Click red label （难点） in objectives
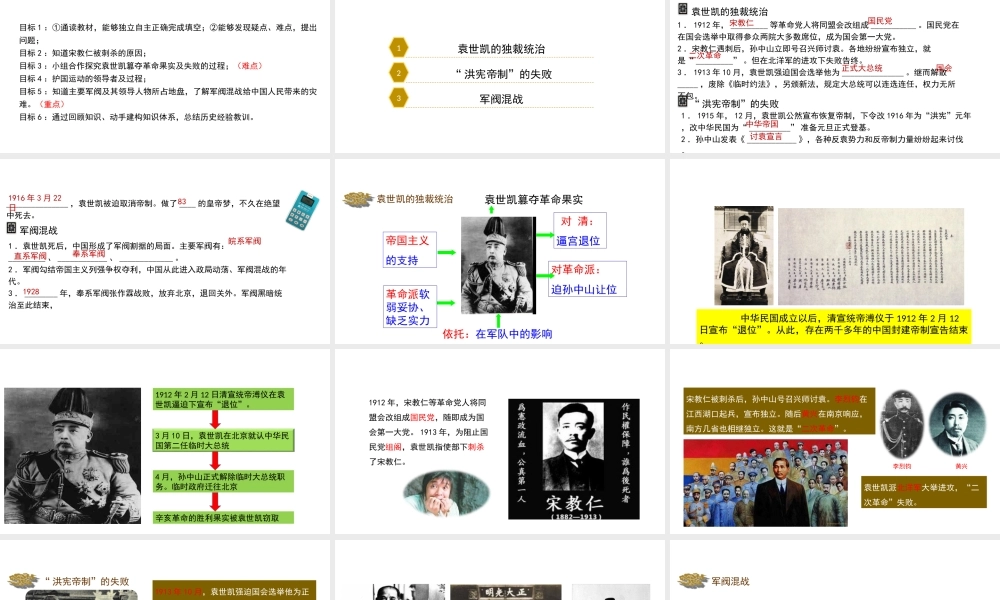This screenshot has width=1000, height=600. [249, 66]
